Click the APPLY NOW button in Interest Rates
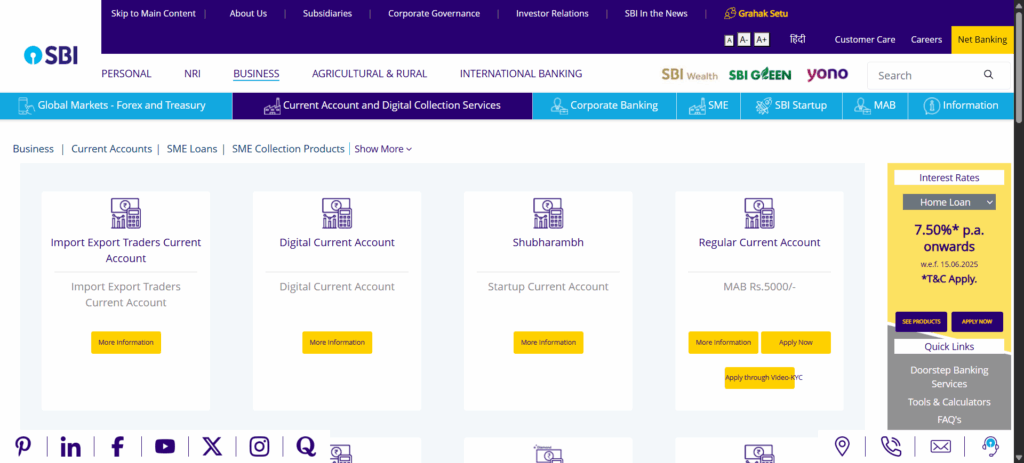This screenshot has height=463, width=1024. tap(977, 321)
